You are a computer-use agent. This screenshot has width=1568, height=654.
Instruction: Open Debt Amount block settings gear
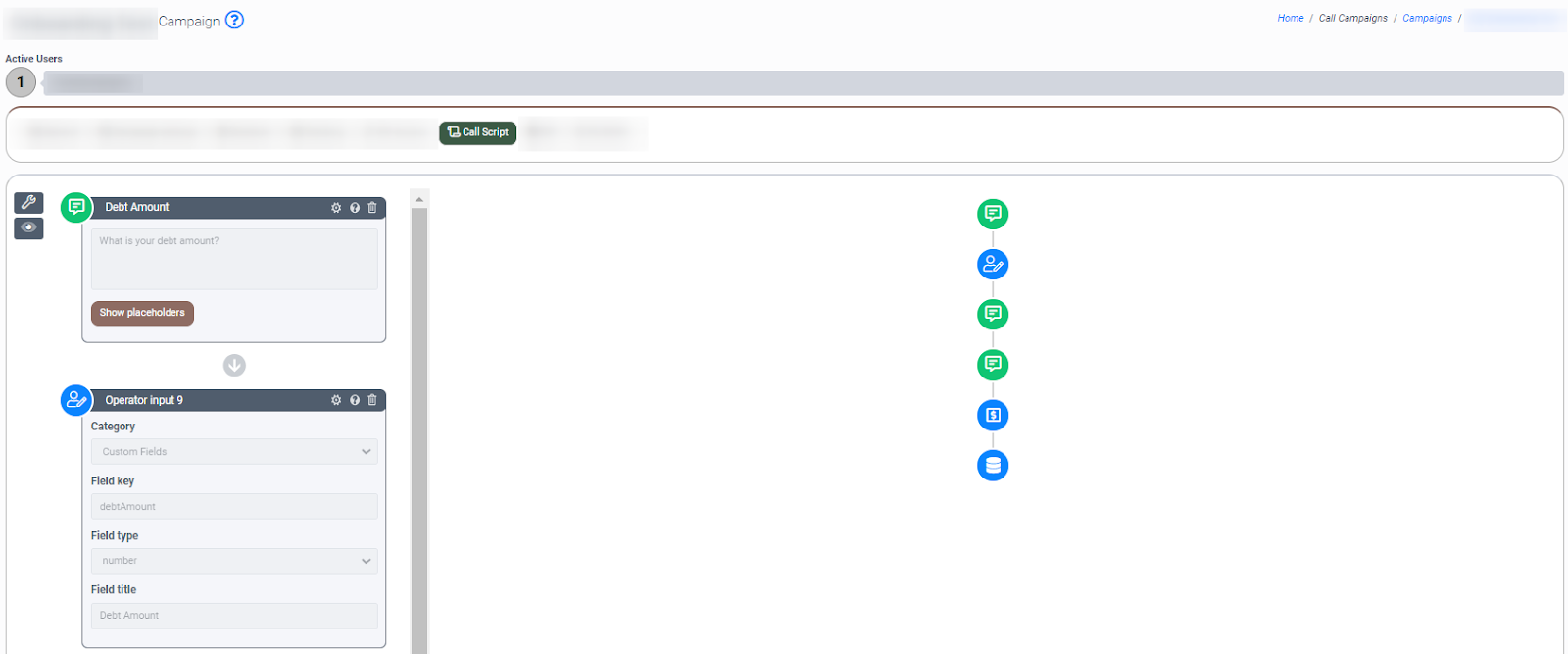point(336,208)
